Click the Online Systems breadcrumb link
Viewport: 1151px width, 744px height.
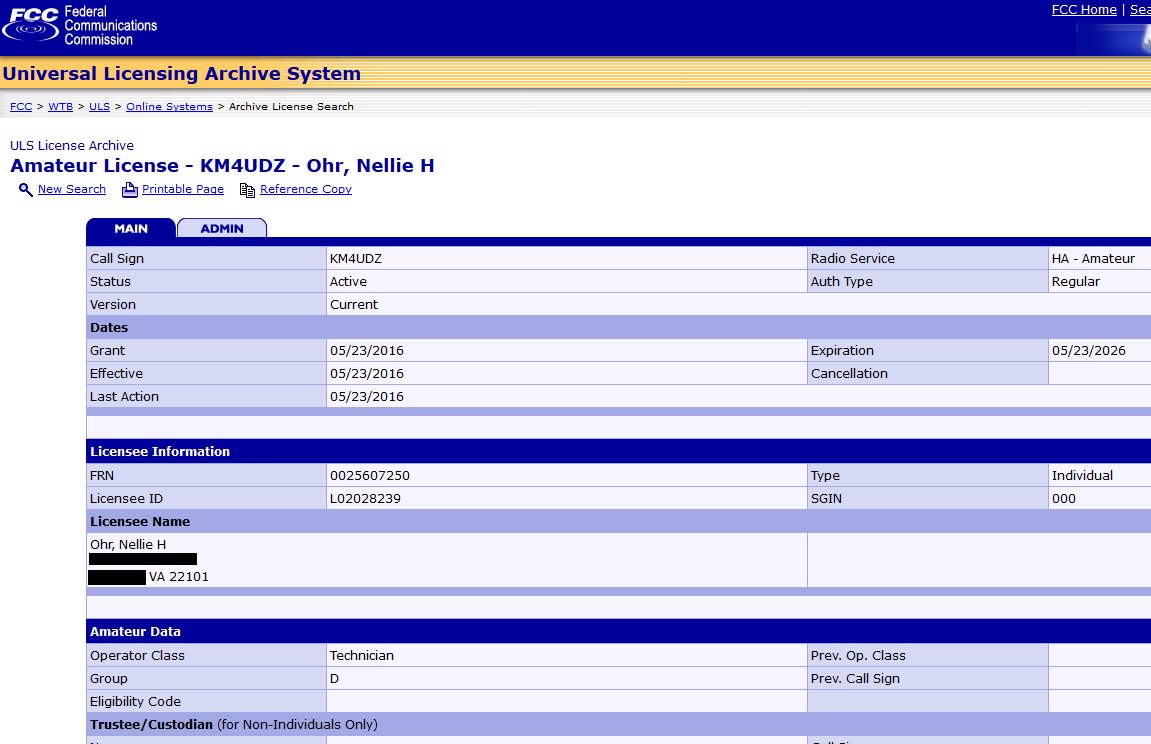click(170, 106)
